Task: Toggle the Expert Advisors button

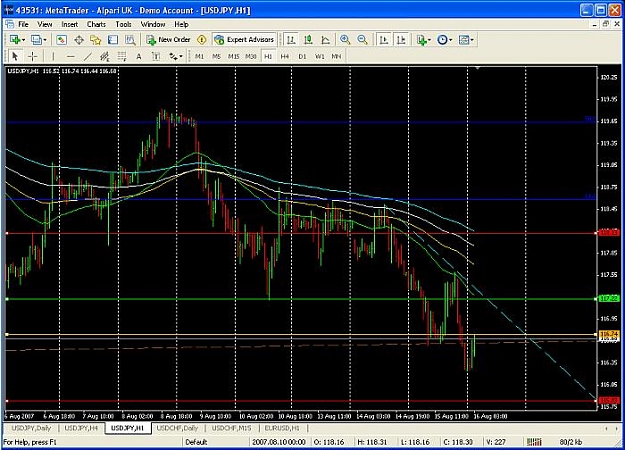Action: [244, 40]
